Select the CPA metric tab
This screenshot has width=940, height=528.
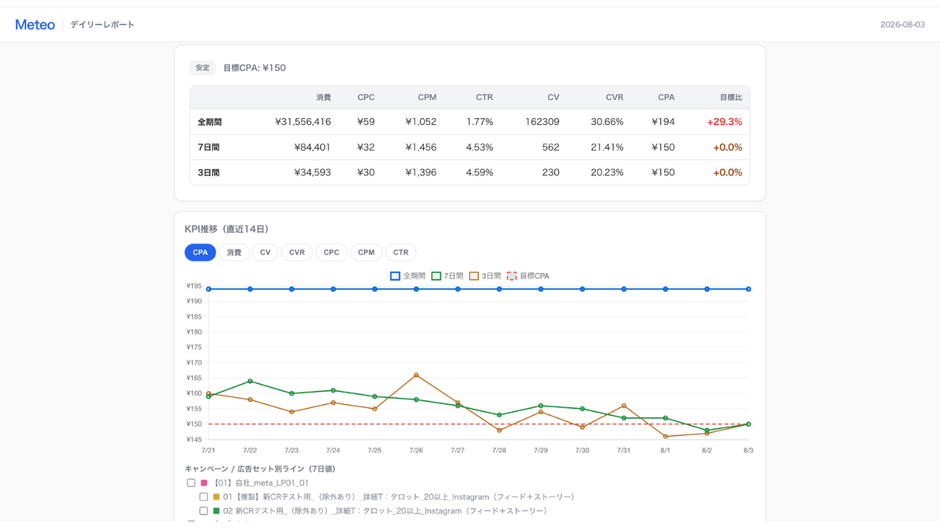[200, 252]
